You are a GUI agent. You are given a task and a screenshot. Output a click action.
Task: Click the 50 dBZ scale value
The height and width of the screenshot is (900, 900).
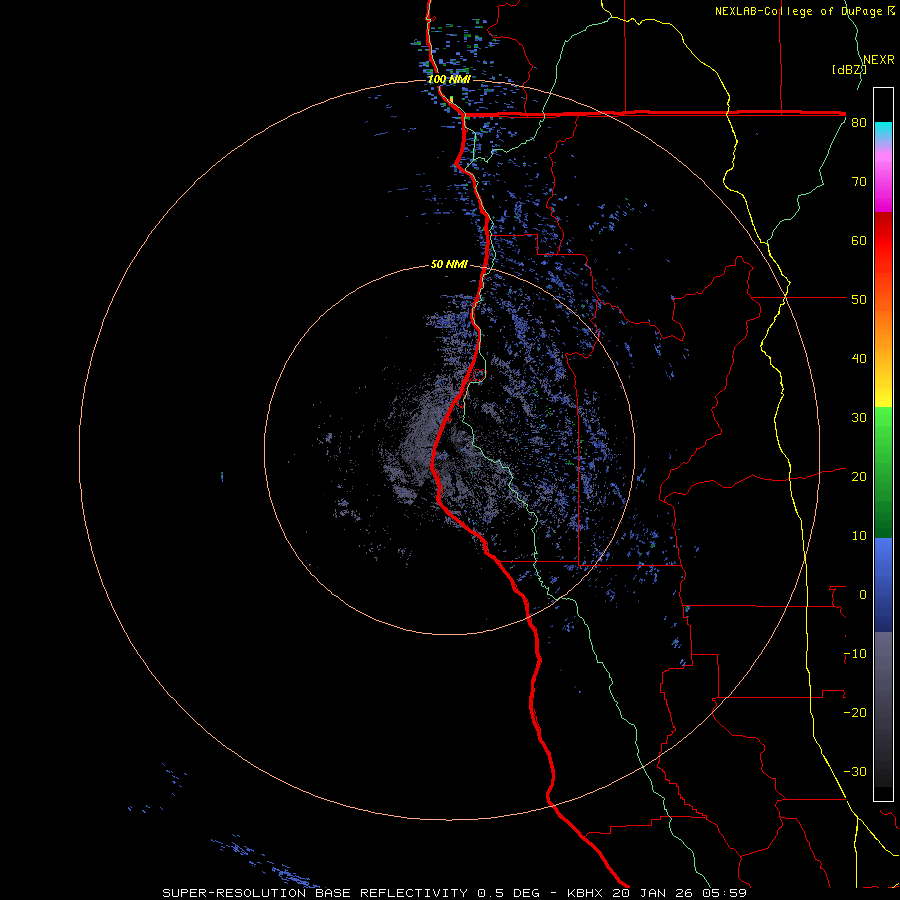pos(859,300)
